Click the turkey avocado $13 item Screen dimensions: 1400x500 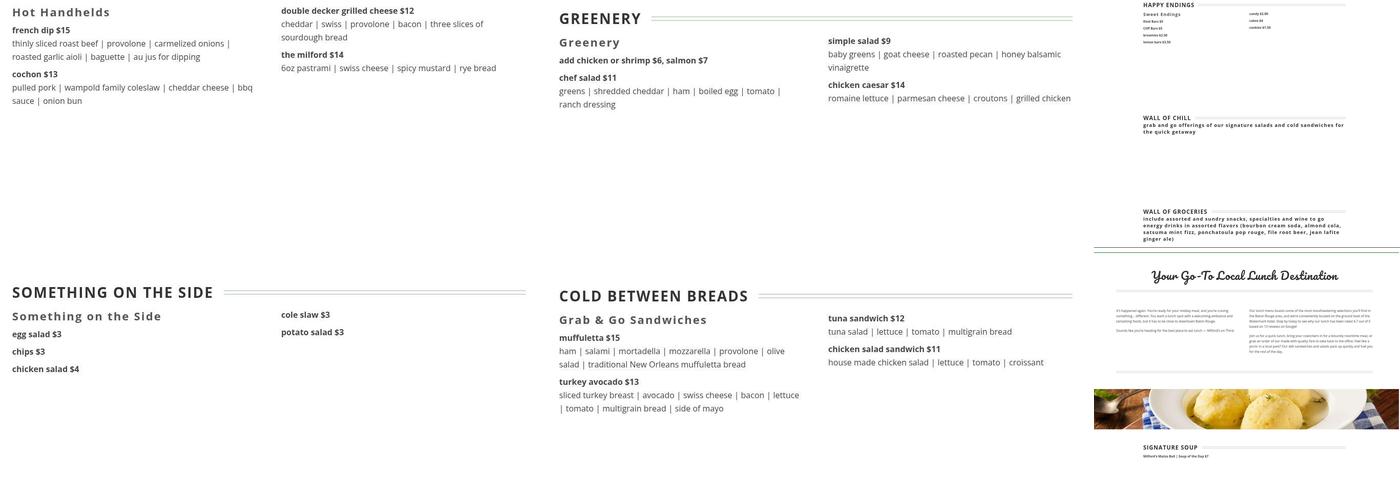599,382
